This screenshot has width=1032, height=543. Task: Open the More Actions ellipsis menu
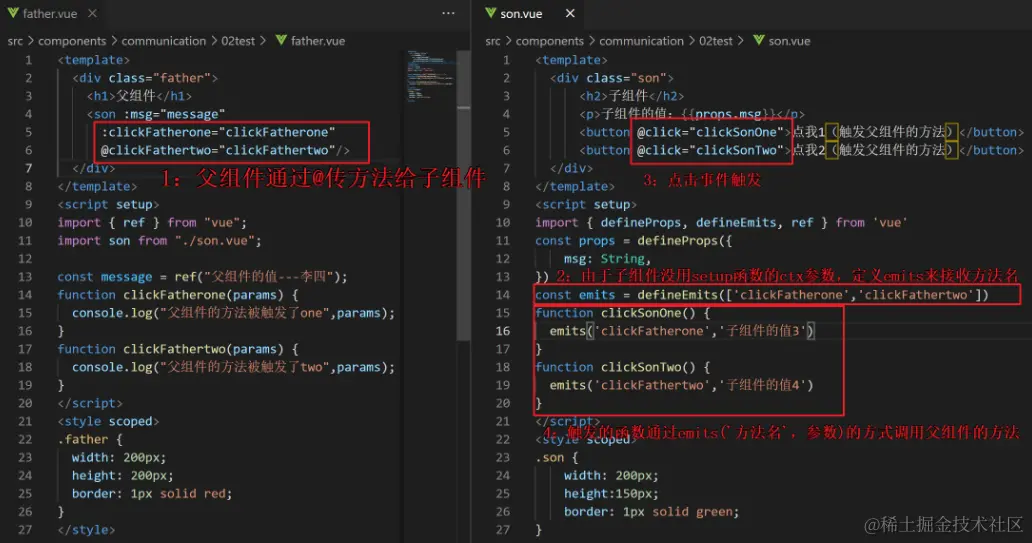448,13
